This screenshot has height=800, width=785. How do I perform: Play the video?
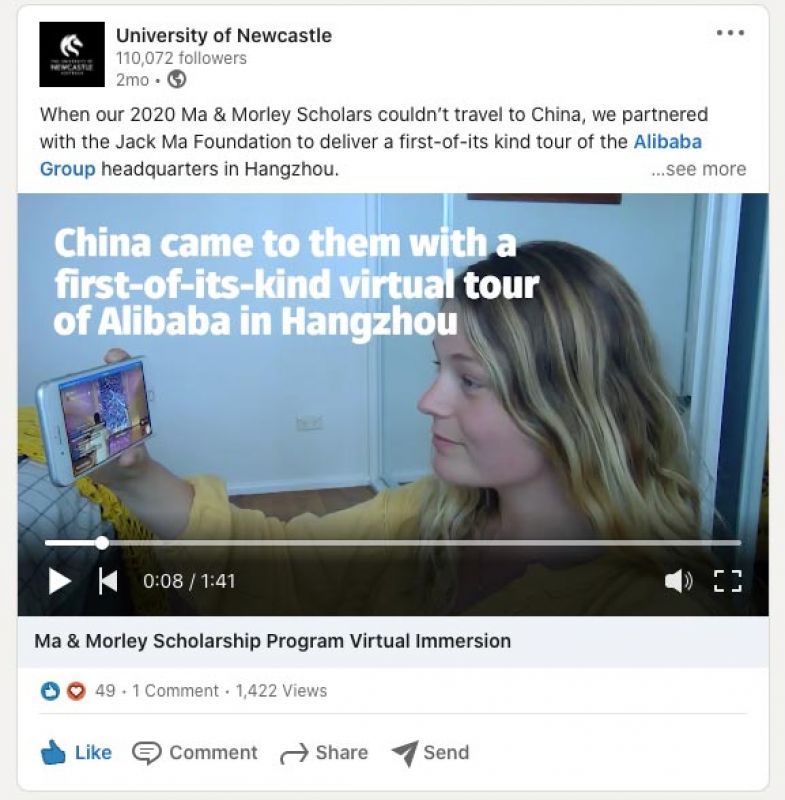[x=59, y=581]
